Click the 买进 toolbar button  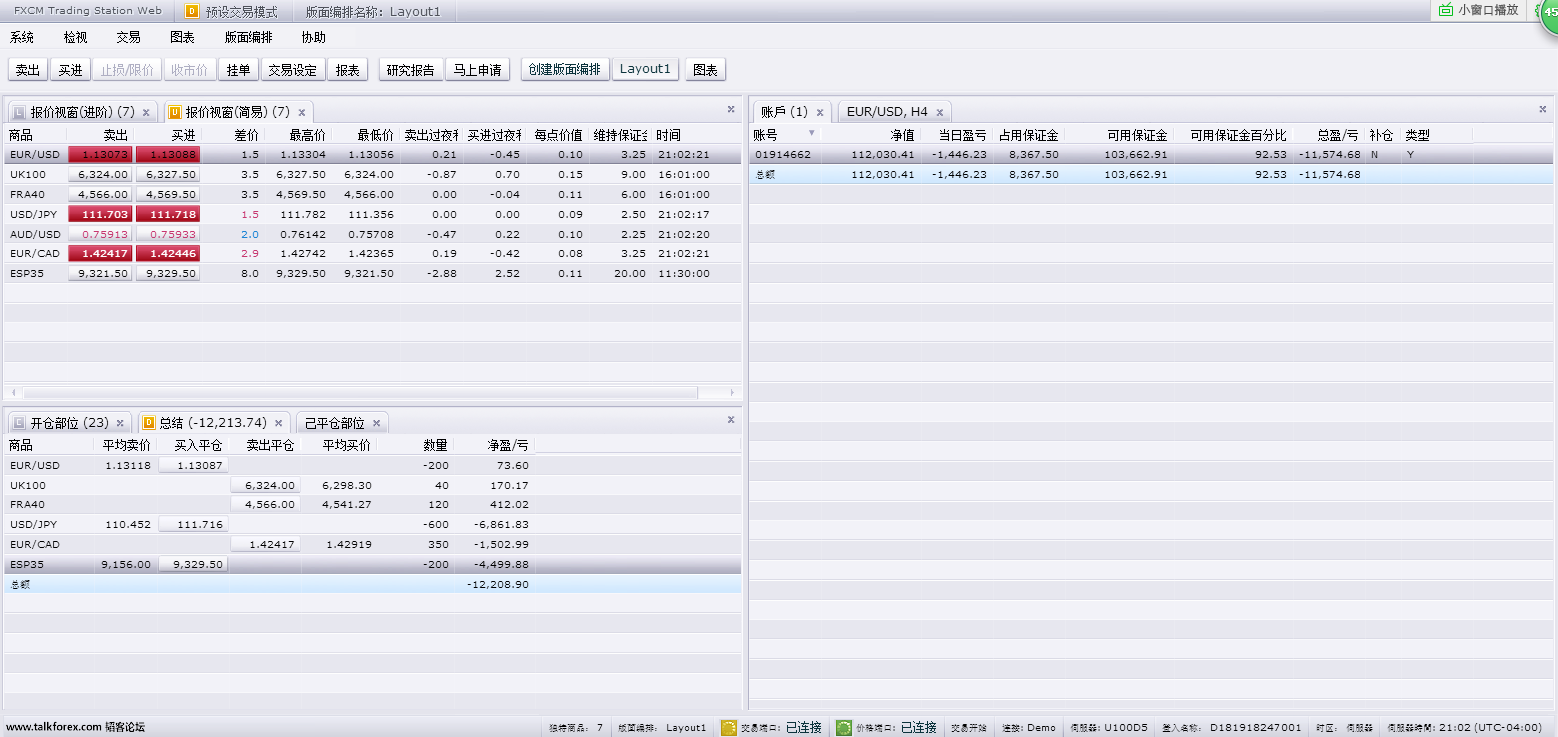click(70, 70)
